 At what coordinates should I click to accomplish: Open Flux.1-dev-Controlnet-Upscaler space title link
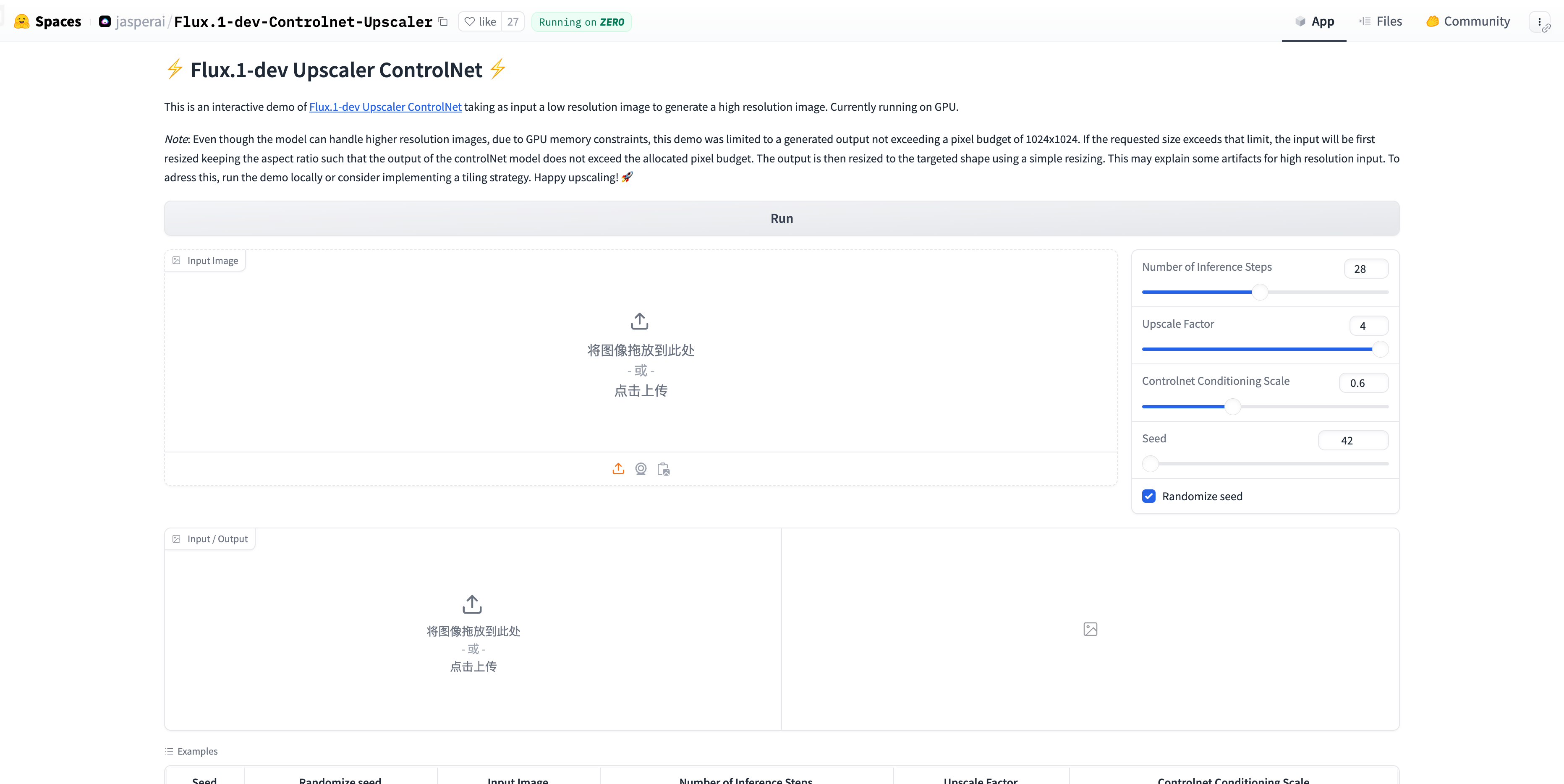tap(303, 22)
